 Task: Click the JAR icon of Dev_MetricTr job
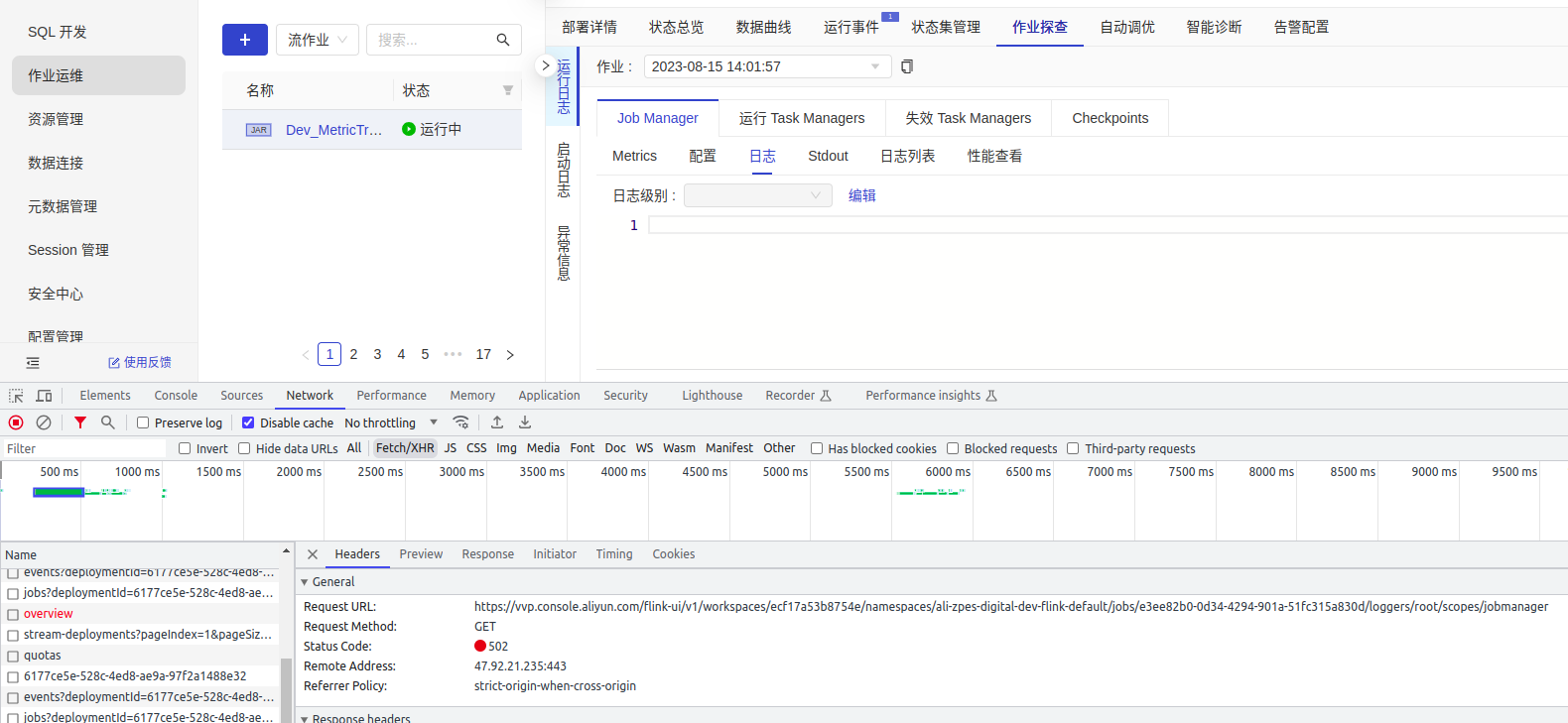[259, 130]
